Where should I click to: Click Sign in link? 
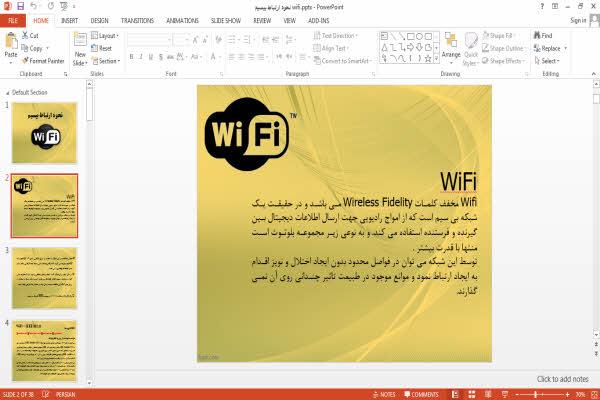[578, 20]
